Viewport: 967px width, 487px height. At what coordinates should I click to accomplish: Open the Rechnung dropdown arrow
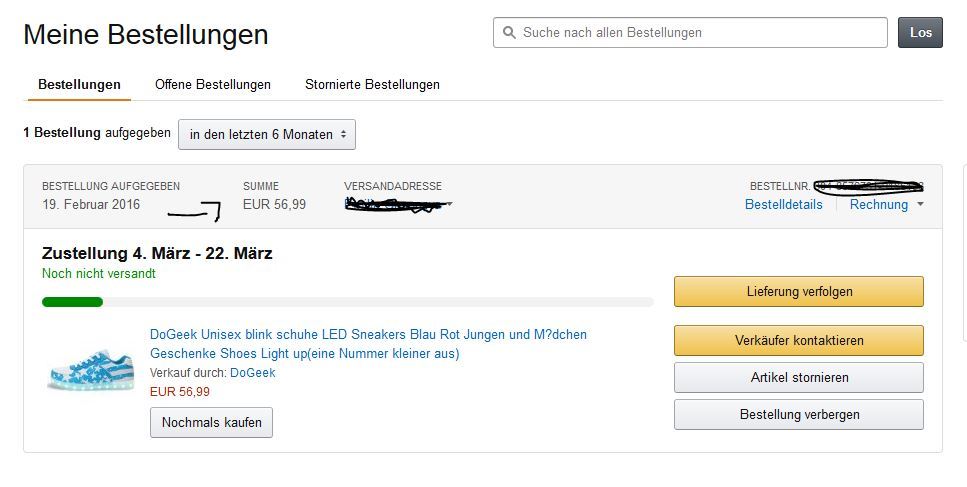click(920, 204)
